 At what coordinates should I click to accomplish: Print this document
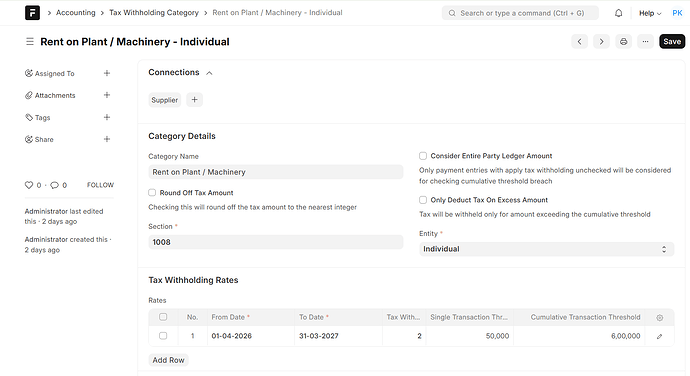[x=624, y=41]
